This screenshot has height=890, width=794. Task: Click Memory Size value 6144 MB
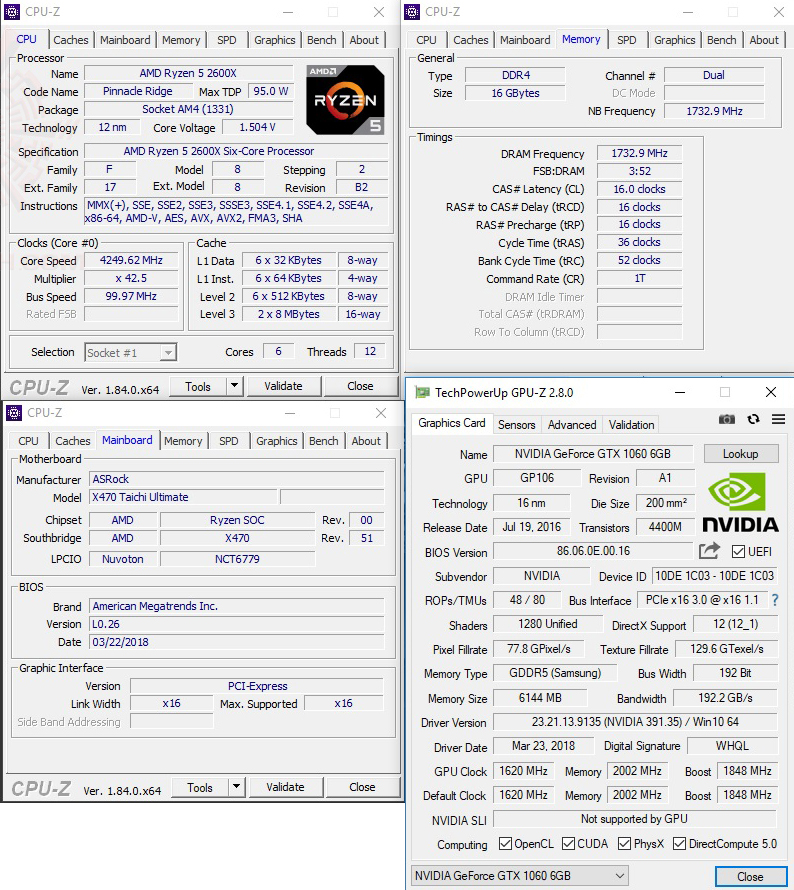coord(540,698)
